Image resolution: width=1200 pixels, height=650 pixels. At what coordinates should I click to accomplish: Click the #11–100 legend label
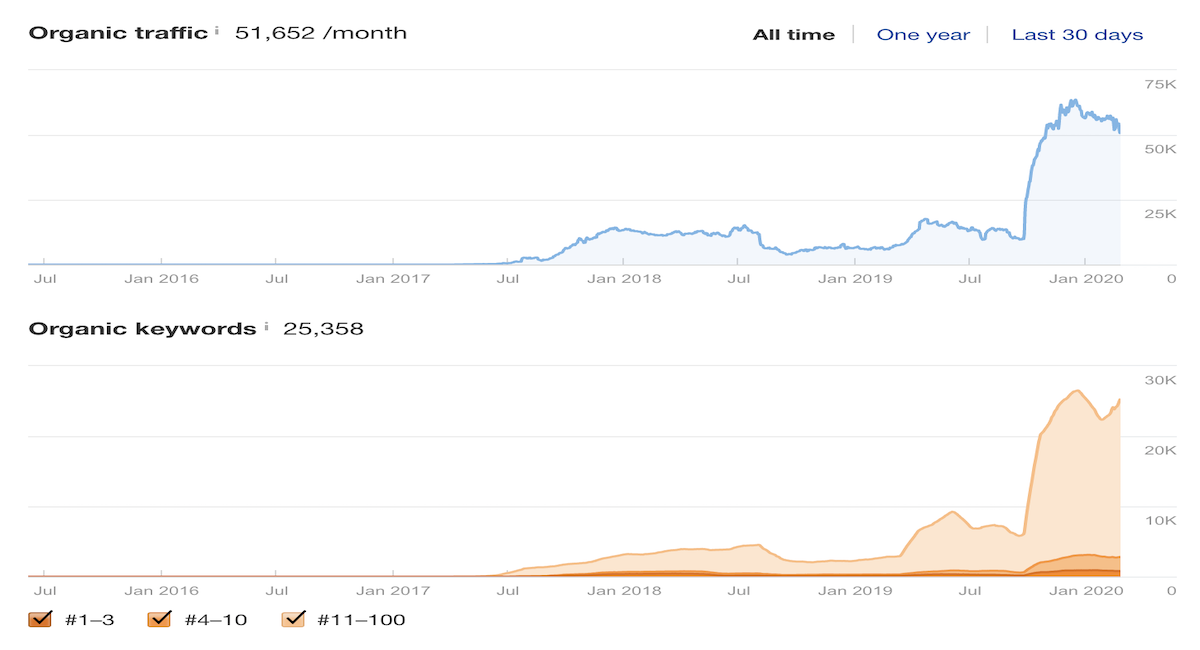tap(361, 620)
